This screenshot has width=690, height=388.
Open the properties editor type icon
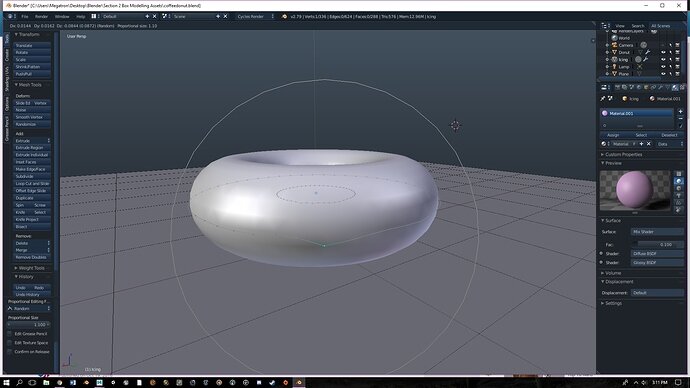(605, 88)
